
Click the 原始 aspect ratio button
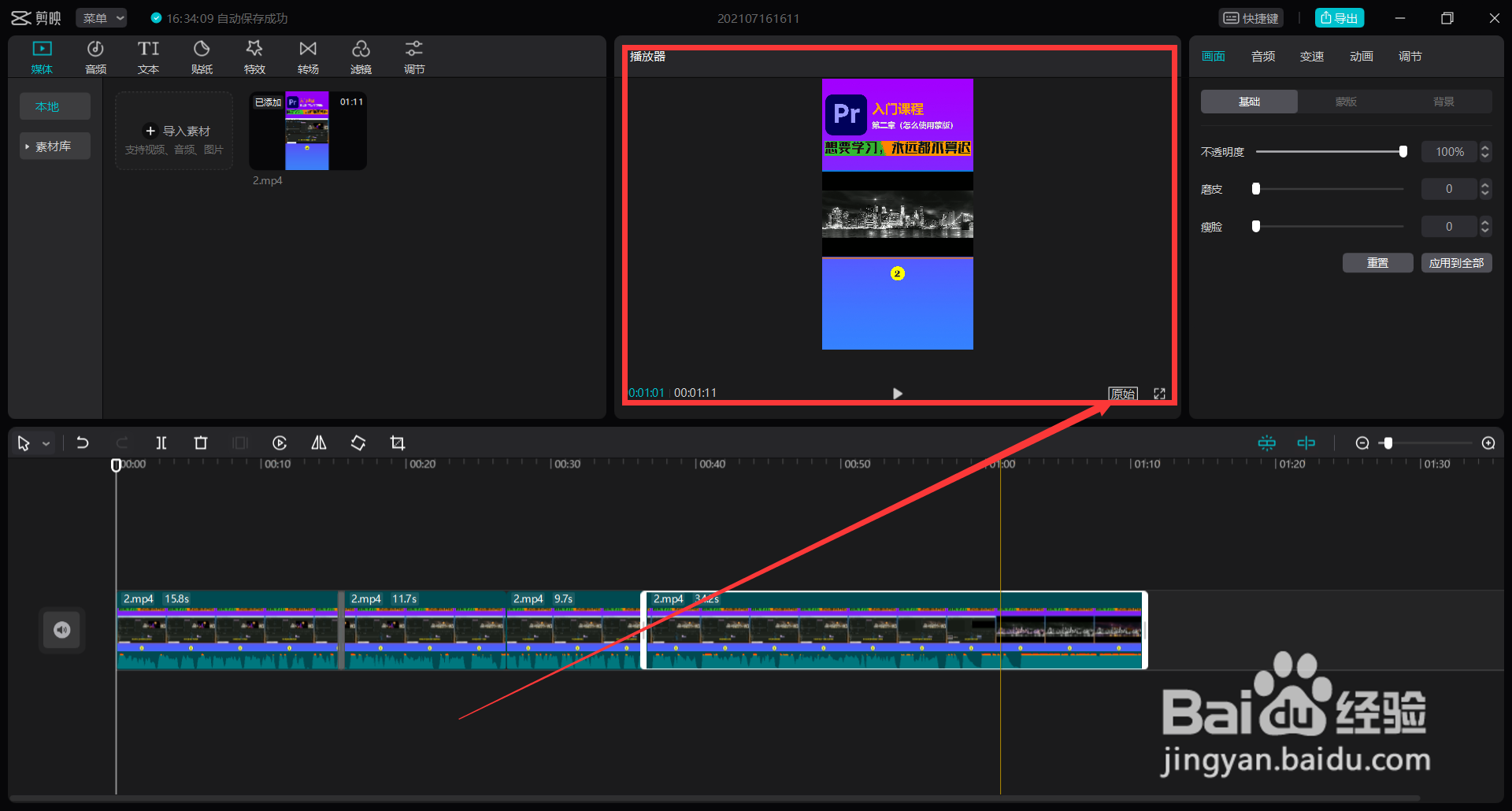click(x=1123, y=394)
